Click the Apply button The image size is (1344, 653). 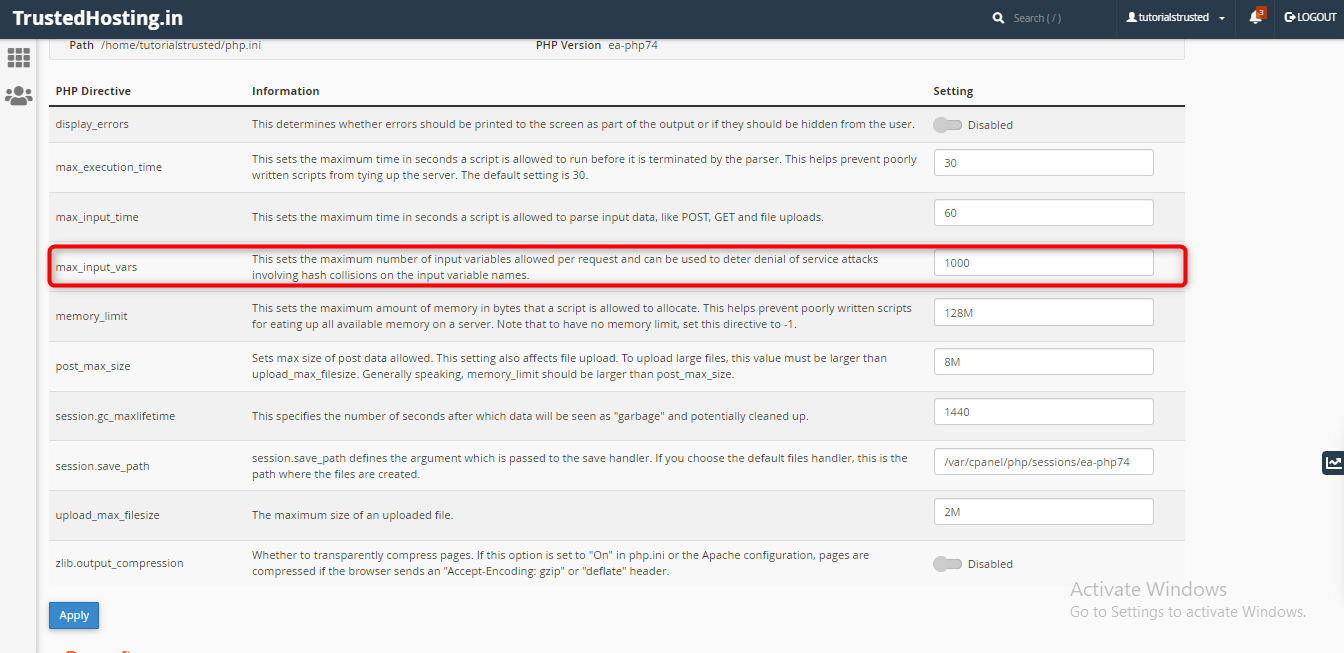[x=74, y=616]
